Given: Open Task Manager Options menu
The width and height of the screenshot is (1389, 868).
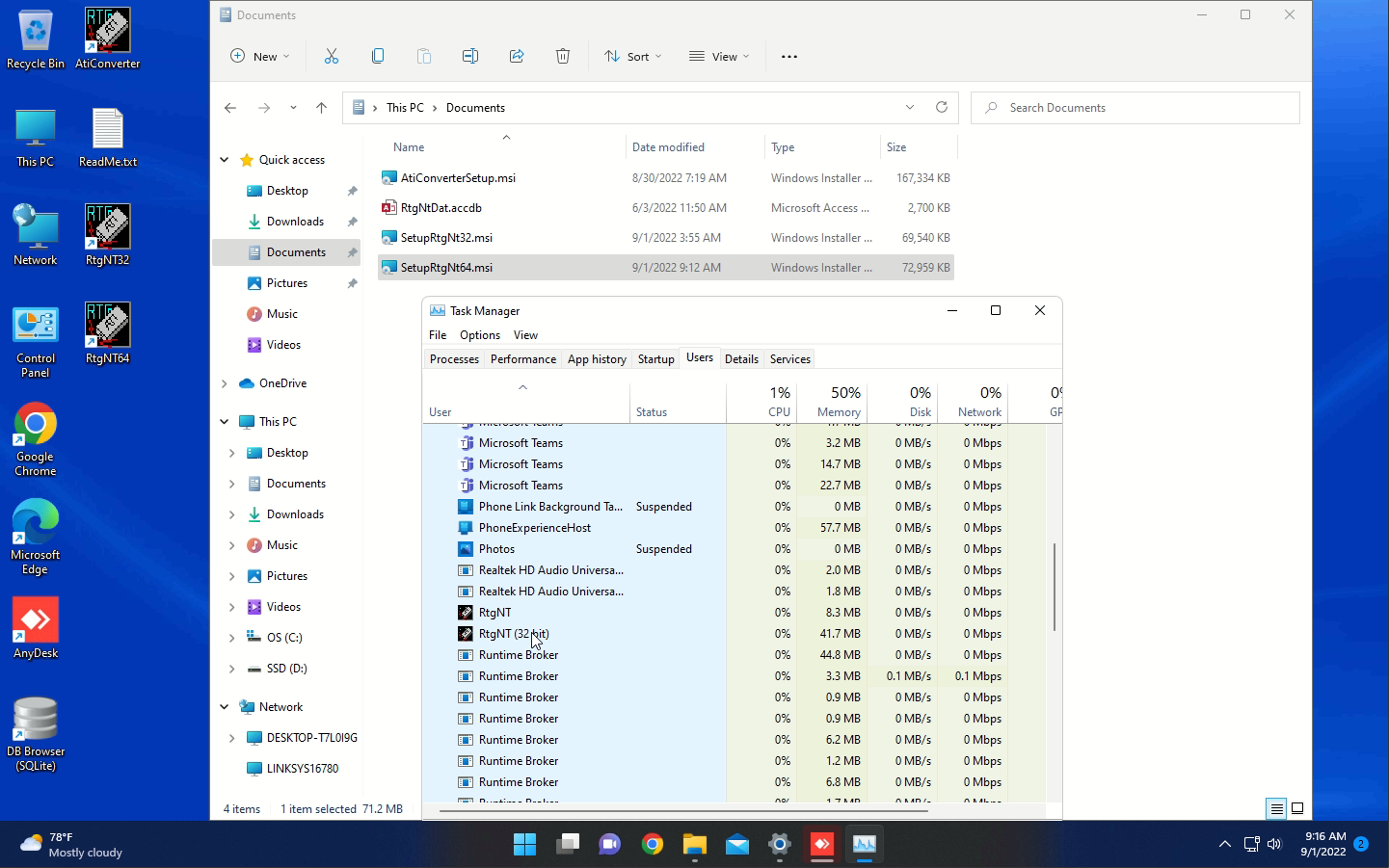Looking at the screenshot, I should [480, 335].
